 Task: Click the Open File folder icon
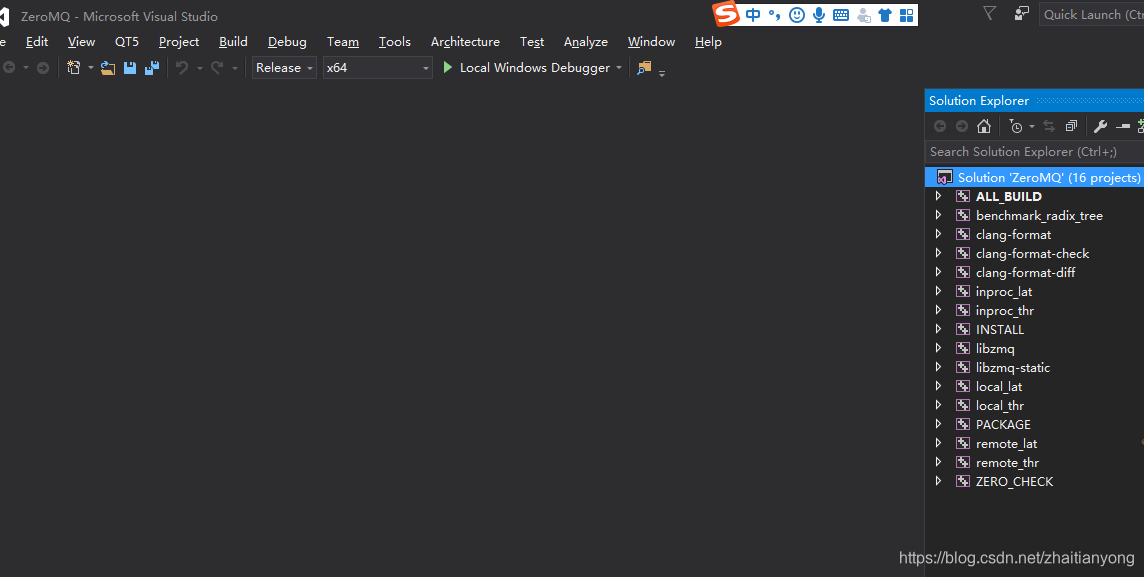pyautogui.click(x=108, y=68)
